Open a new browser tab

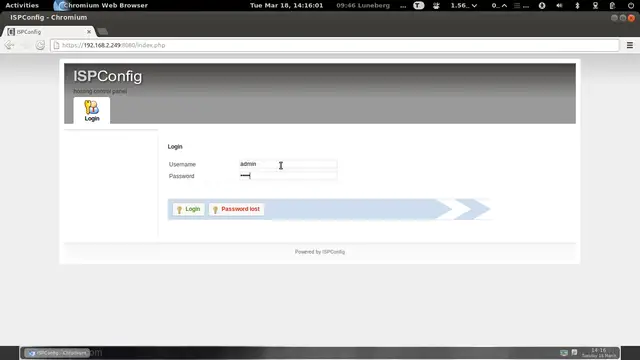103,31
